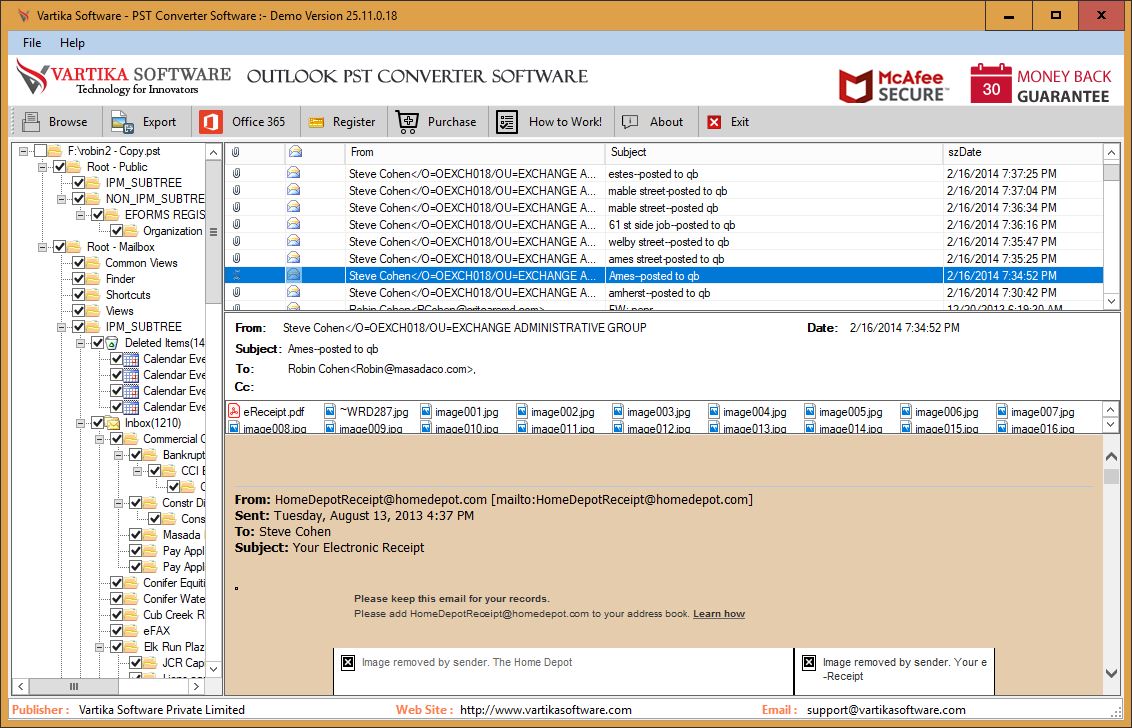This screenshot has width=1132, height=728.
Task: Uncheck the Shortcuts folder checkbox
Action: [x=79, y=295]
